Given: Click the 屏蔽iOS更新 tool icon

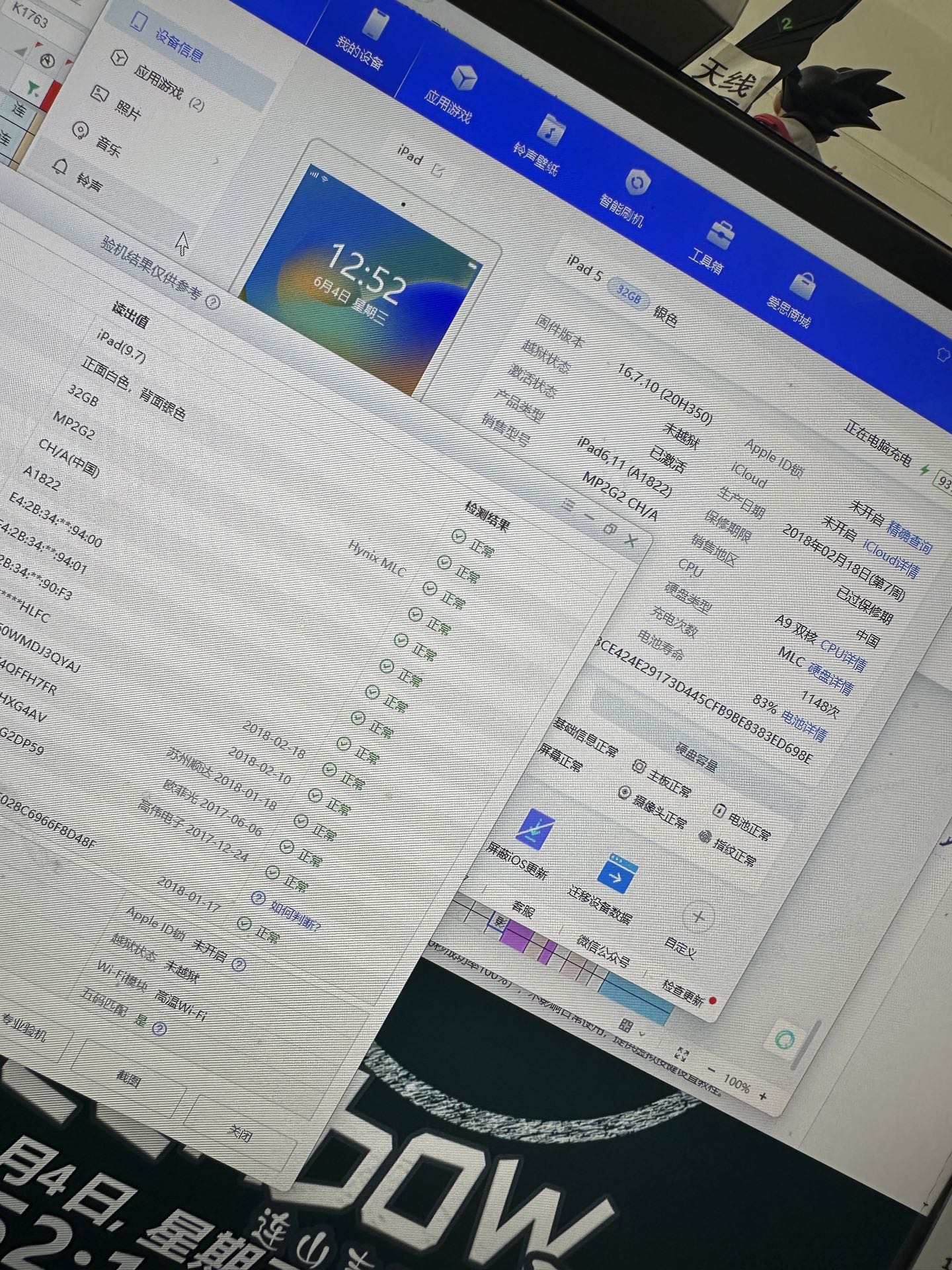Looking at the screenshot, I should (534, 828).
